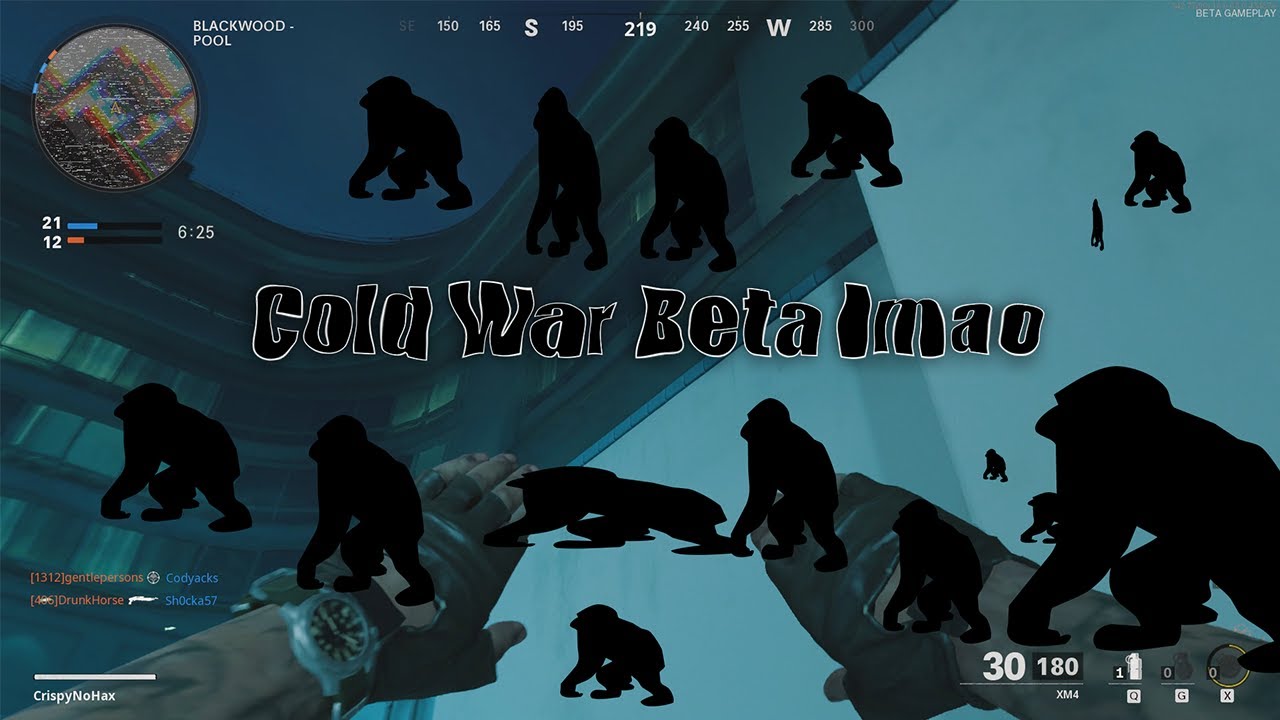Click compass value 285
This screenshot has height=720, width=1280.
[820, 26]
